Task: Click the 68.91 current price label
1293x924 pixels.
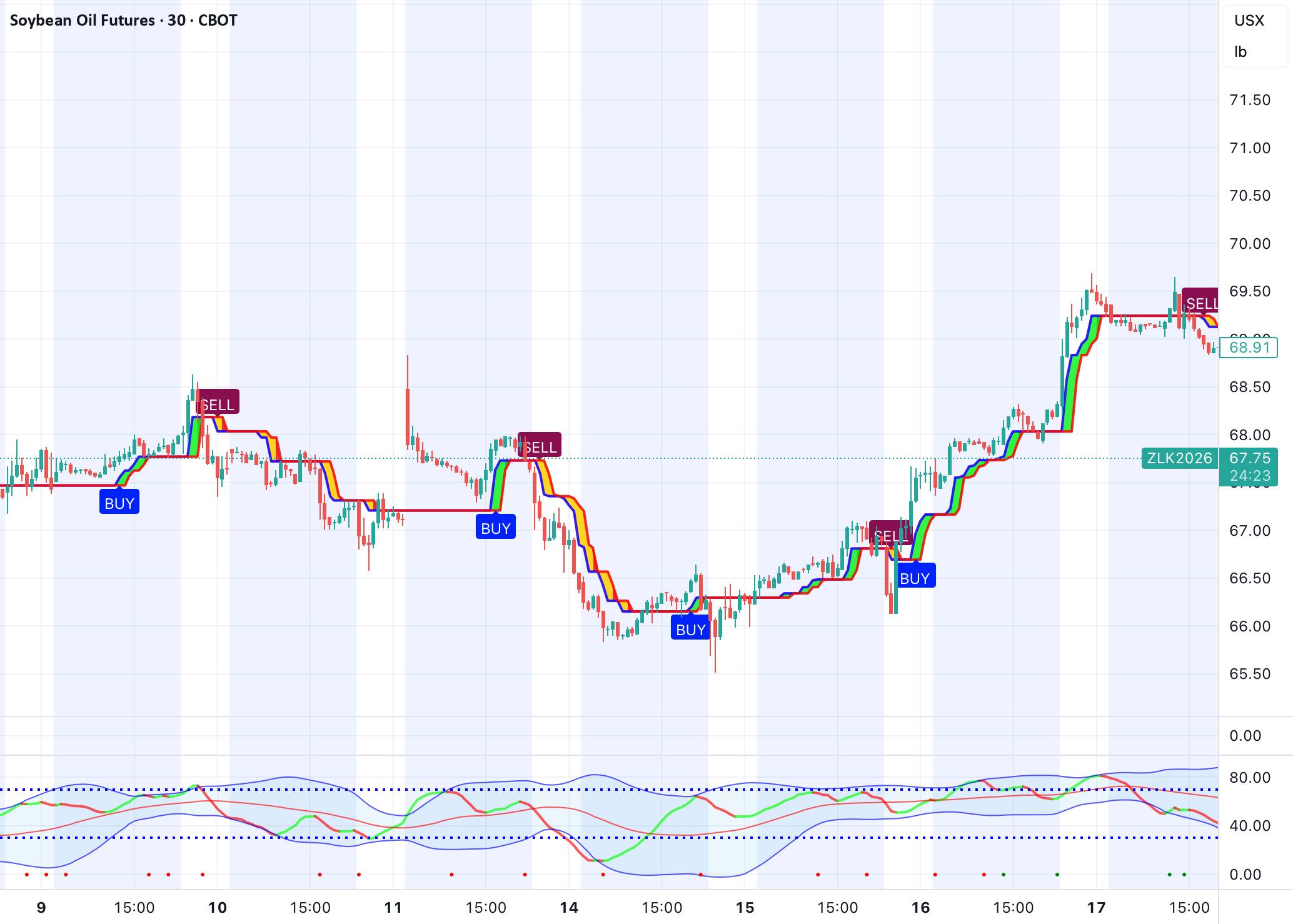Action: click(x=1250, y=348)
